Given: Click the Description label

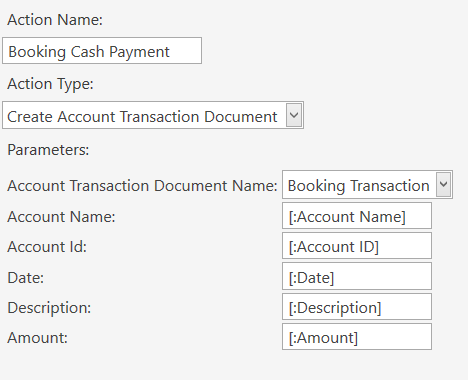Looking at the screenshot, I should tap(49, 307).
